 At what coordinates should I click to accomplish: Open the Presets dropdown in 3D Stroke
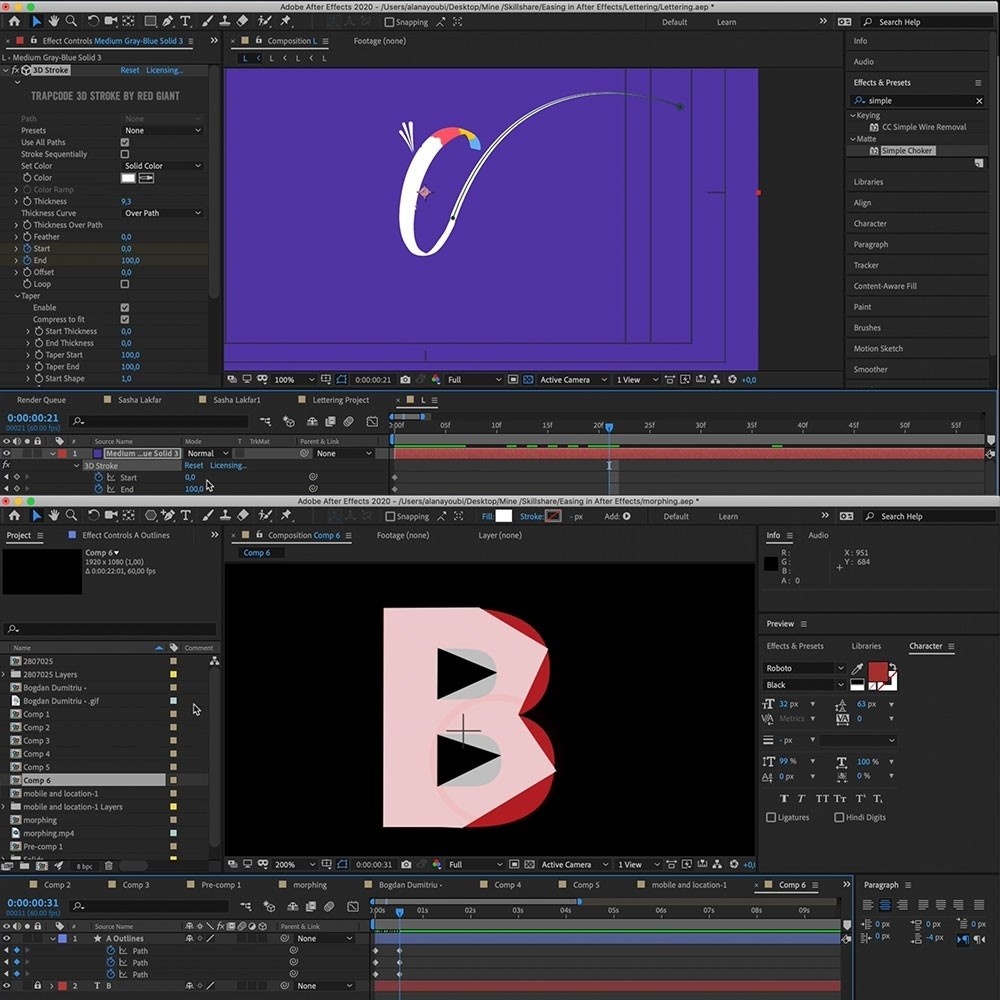pos(162,130)
